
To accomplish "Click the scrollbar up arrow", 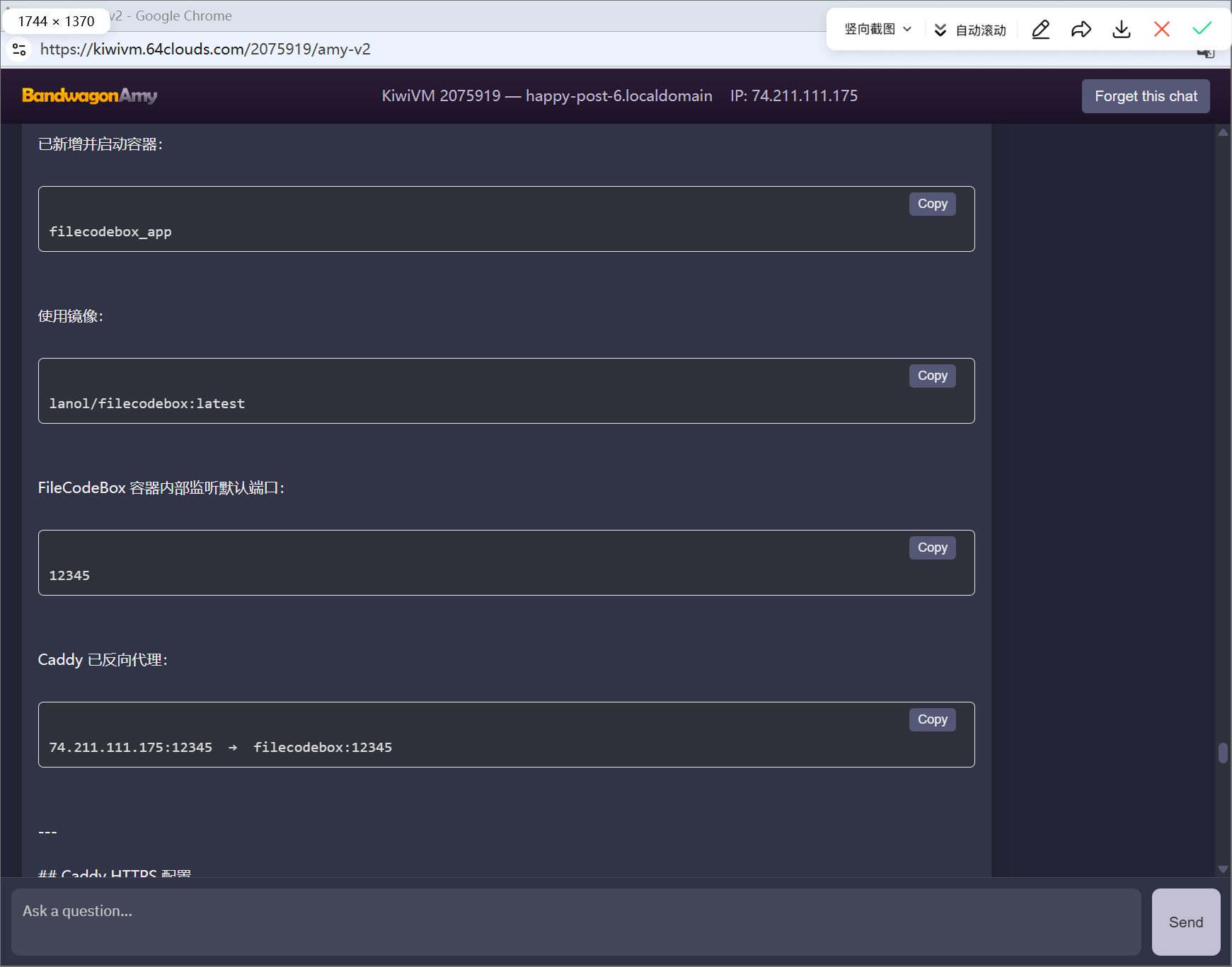I will (x=1223, y=132).
